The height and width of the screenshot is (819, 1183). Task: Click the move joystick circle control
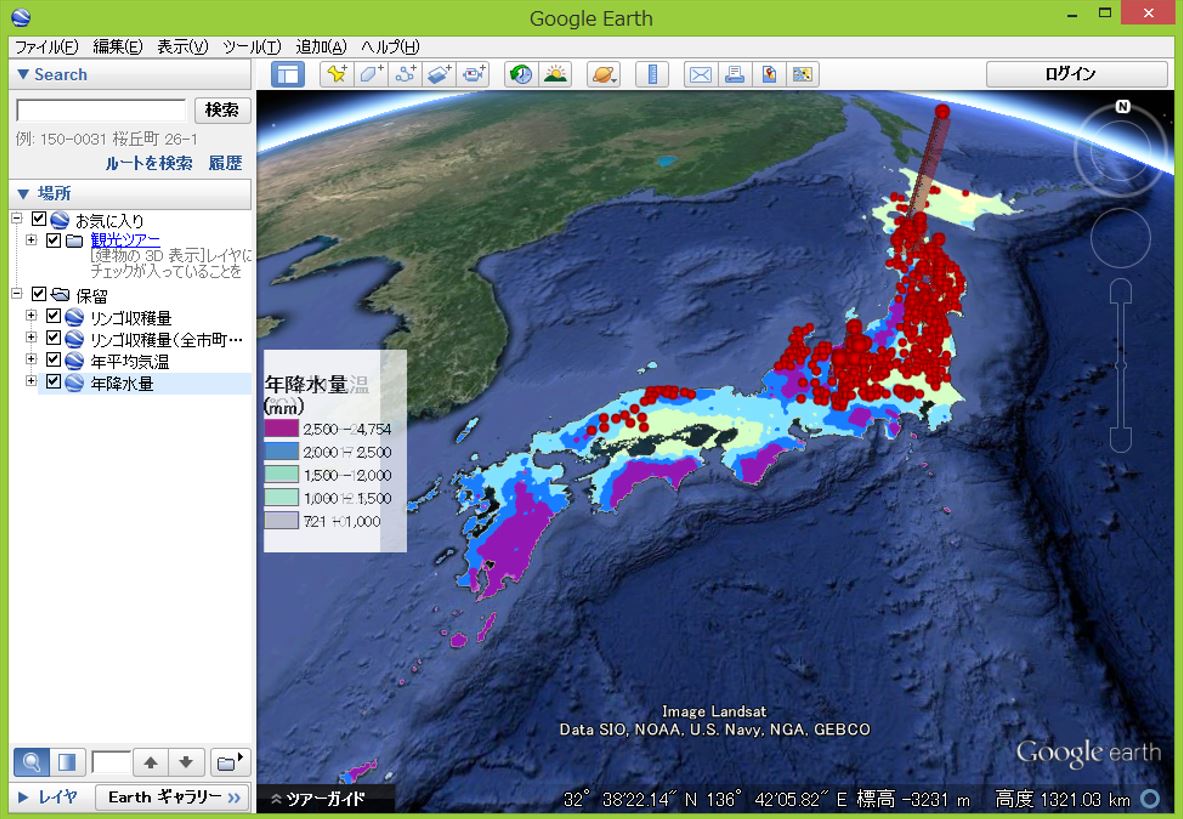click(x=1121, y=238)
